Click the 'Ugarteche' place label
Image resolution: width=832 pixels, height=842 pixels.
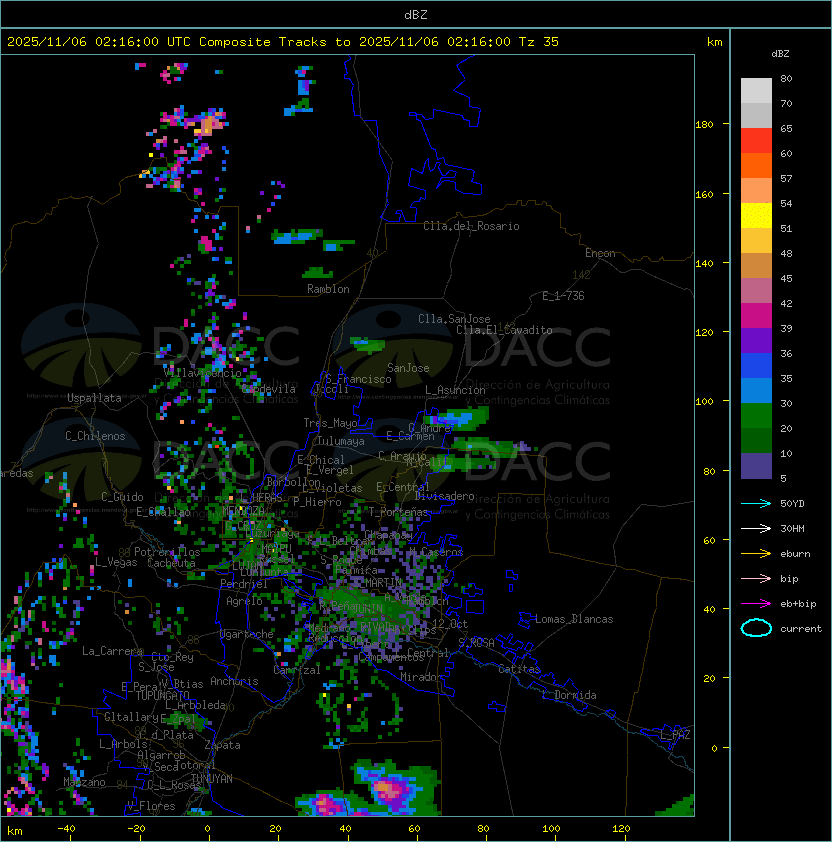coord(247,634)
